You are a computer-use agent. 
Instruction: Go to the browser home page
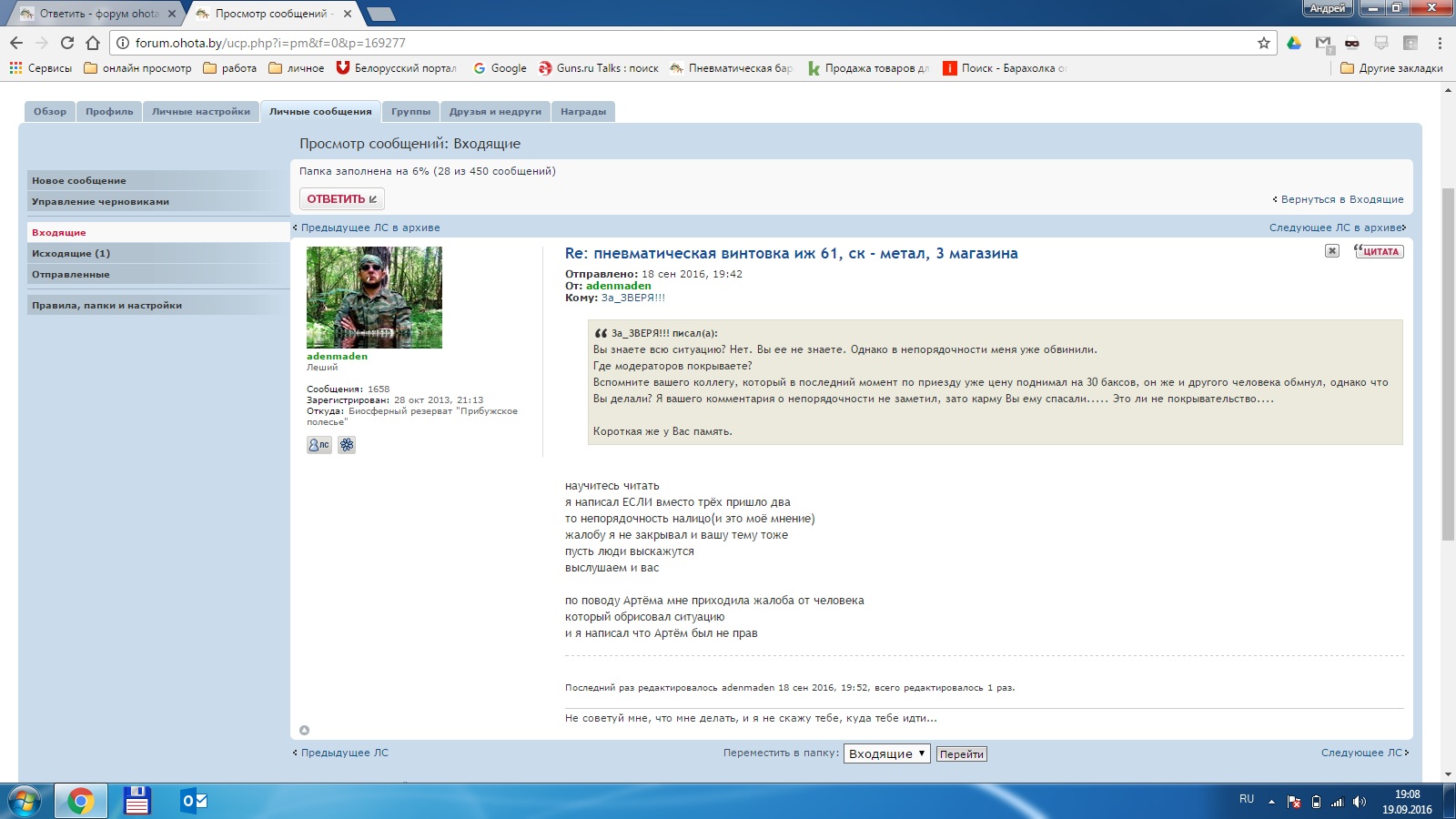point(93,43)
